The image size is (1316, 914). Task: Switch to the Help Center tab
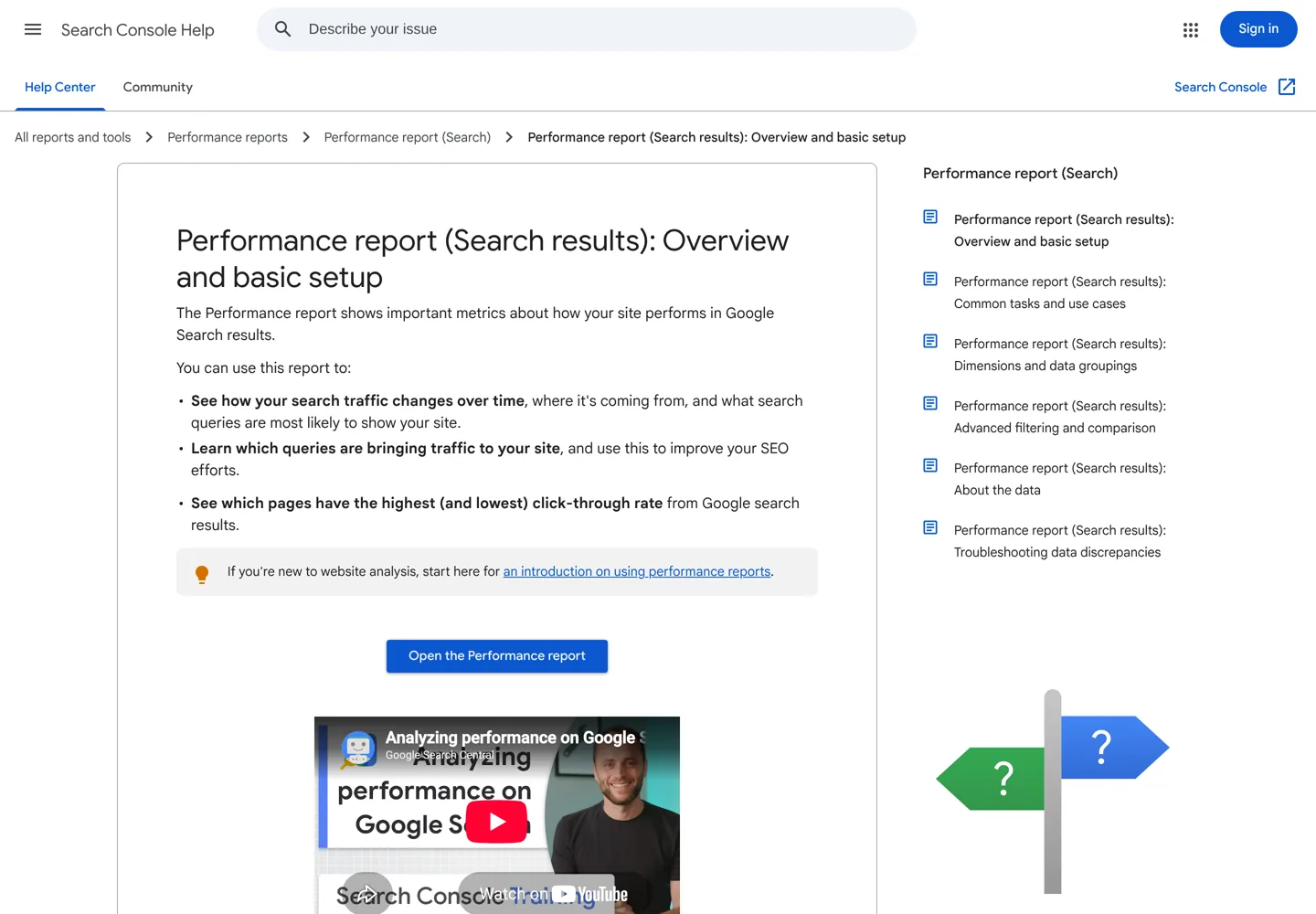click(x=60, y=87)
